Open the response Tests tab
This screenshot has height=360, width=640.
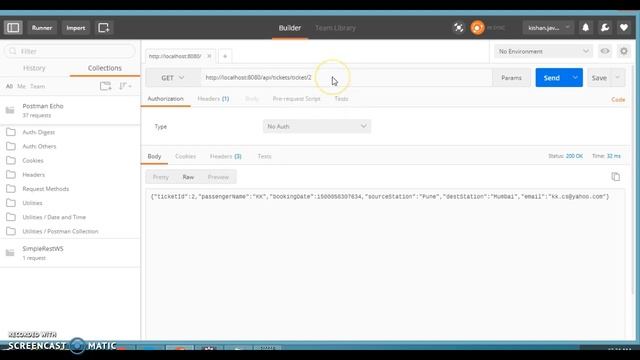[264, 156]
